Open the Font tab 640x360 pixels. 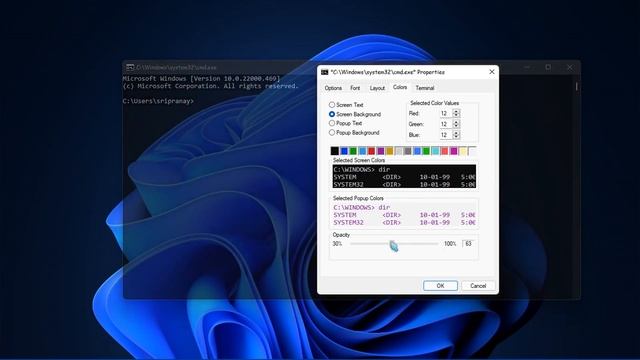point(355,88)
